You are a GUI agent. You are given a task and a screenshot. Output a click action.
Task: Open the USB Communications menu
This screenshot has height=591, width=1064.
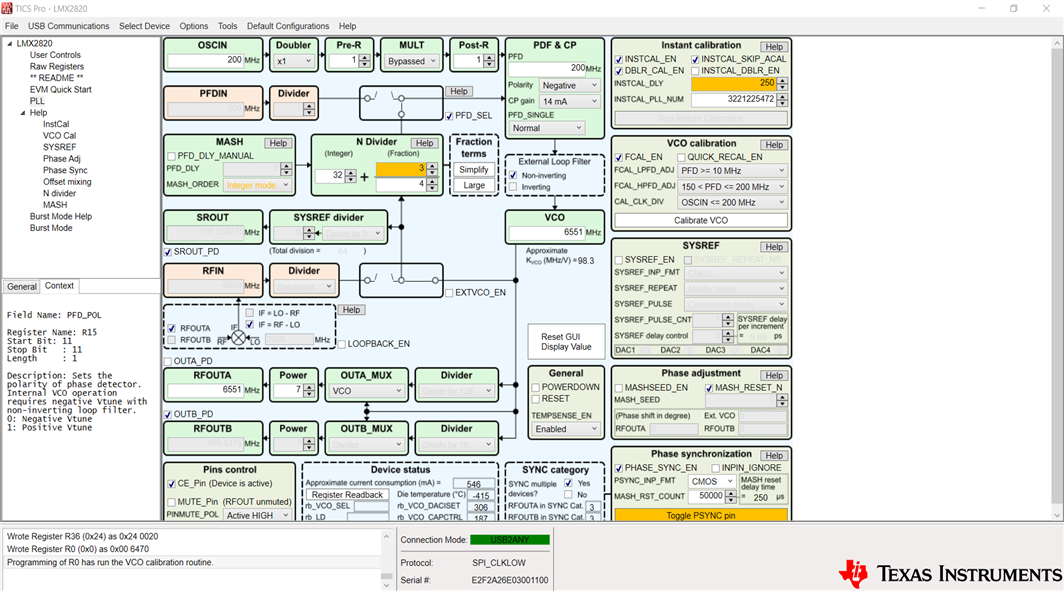click(x=68, y=26)
